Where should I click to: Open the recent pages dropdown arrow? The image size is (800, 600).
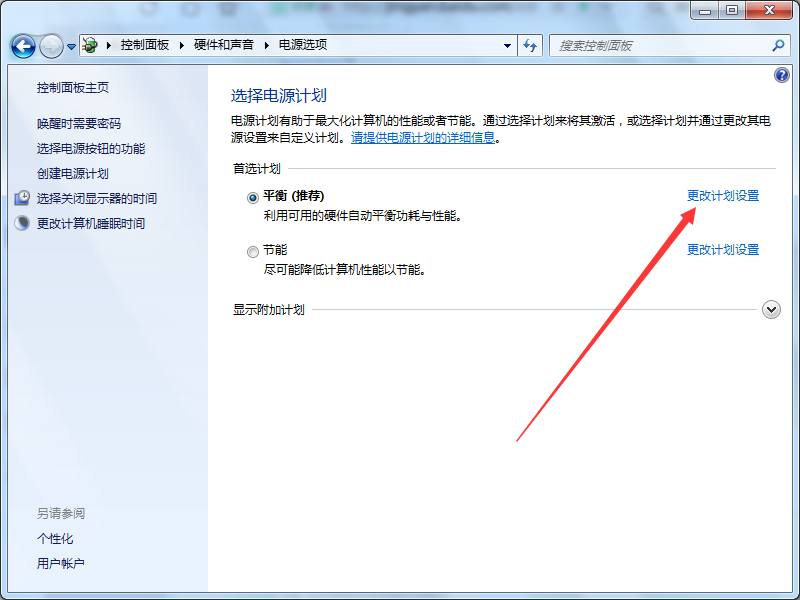(x=71, y=46)
